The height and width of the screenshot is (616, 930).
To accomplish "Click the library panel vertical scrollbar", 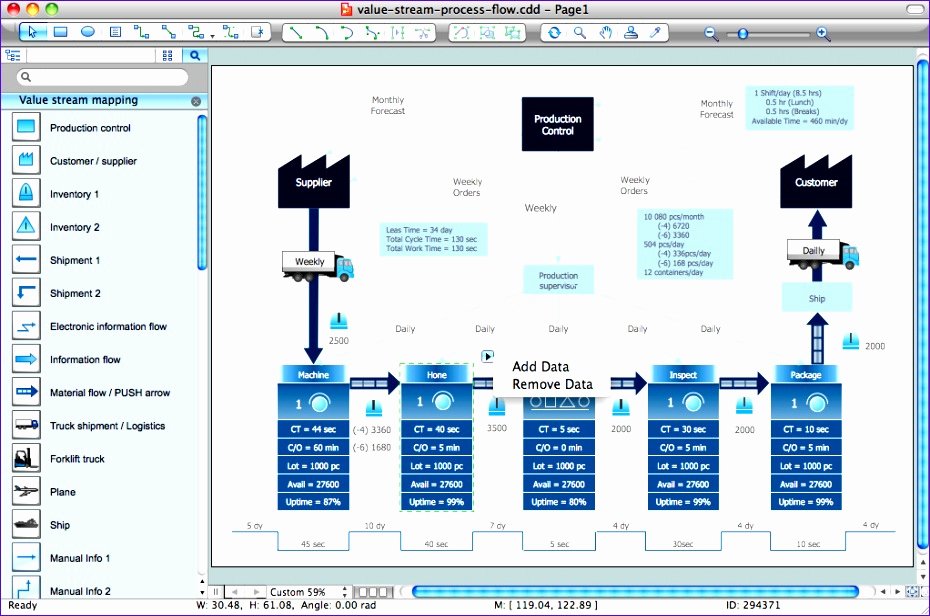I will click(202, 193).
